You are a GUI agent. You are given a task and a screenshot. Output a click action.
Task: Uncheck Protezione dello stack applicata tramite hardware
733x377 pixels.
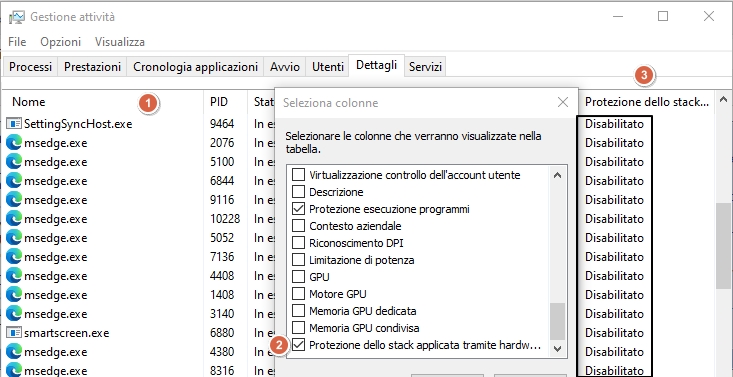click(x=298, y=345)
